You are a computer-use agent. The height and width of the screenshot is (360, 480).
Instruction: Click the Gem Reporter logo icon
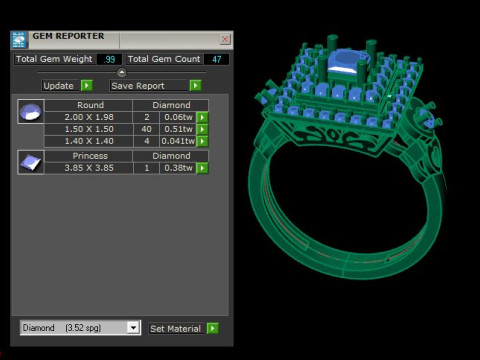point(19,40)
